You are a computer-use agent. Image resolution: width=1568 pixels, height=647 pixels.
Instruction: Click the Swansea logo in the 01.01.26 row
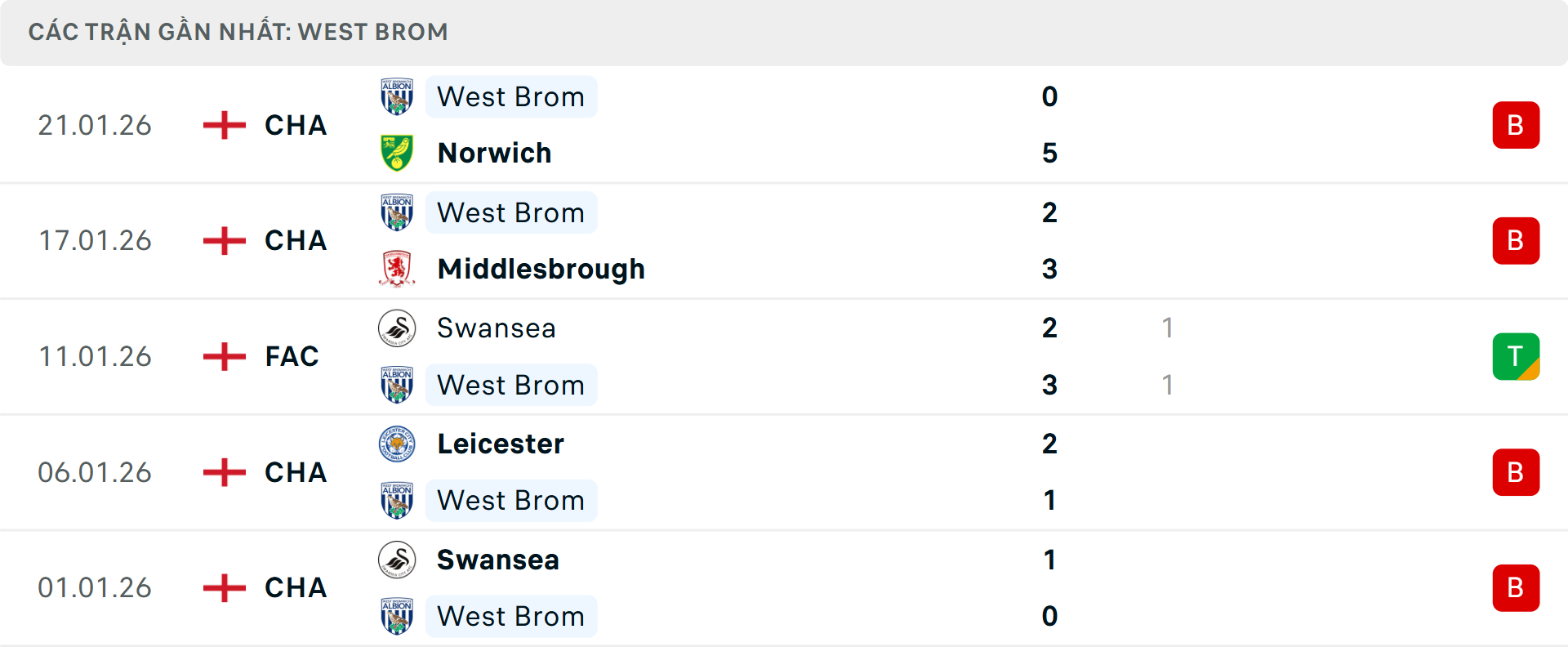[397, 560]
